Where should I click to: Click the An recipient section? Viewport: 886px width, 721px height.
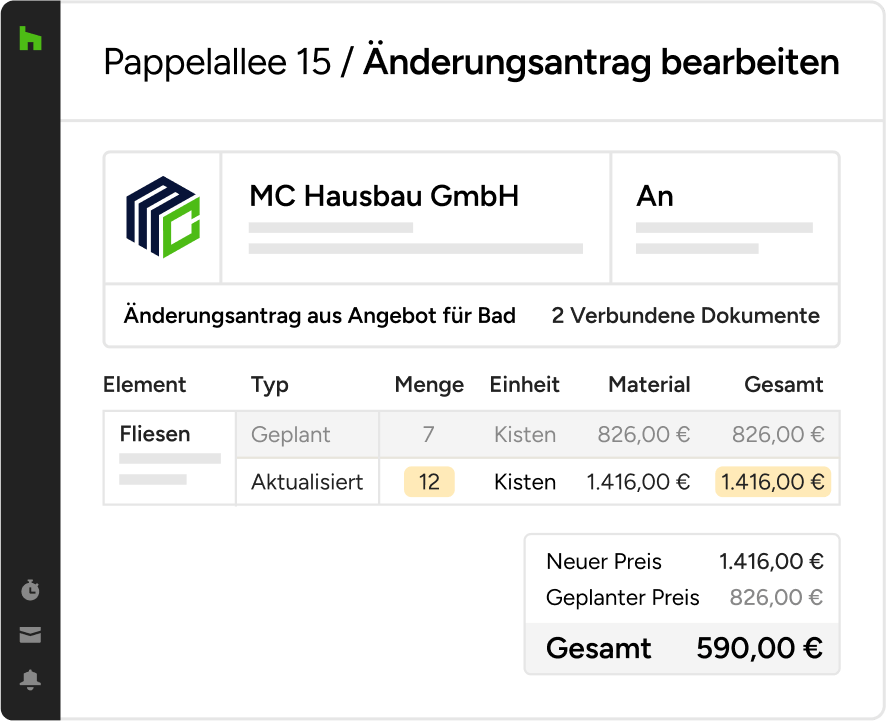tap(655, 196)
